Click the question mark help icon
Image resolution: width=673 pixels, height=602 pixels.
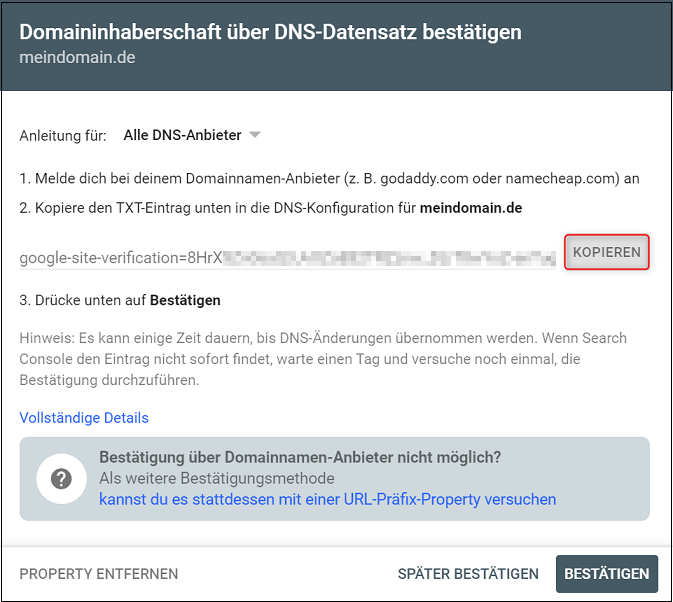tap(62, 478)
